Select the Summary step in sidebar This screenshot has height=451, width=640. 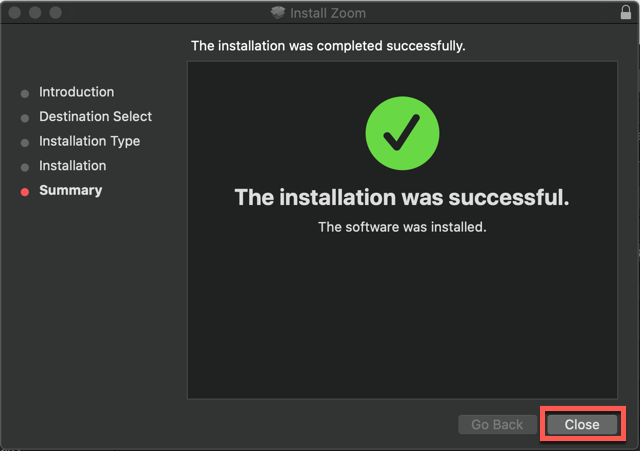pos(71,190)
